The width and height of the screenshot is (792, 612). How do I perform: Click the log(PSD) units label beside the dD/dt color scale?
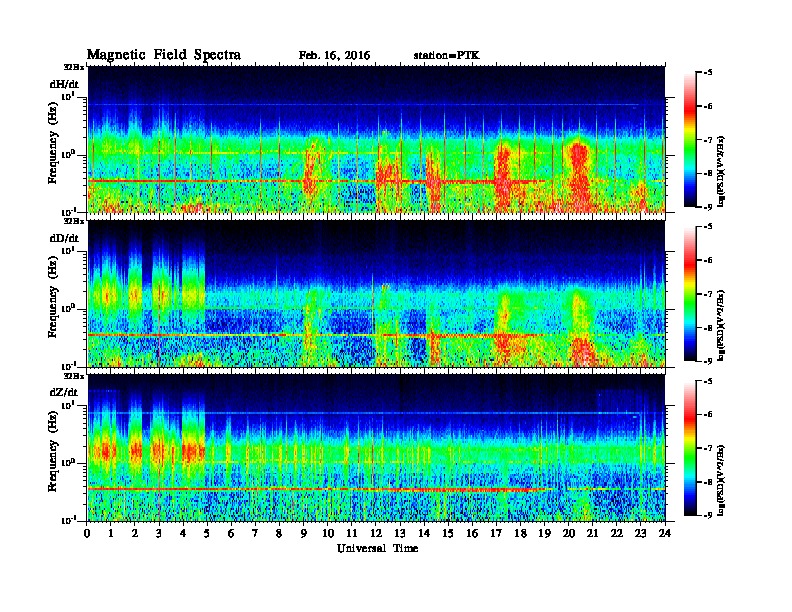point(722,325)
